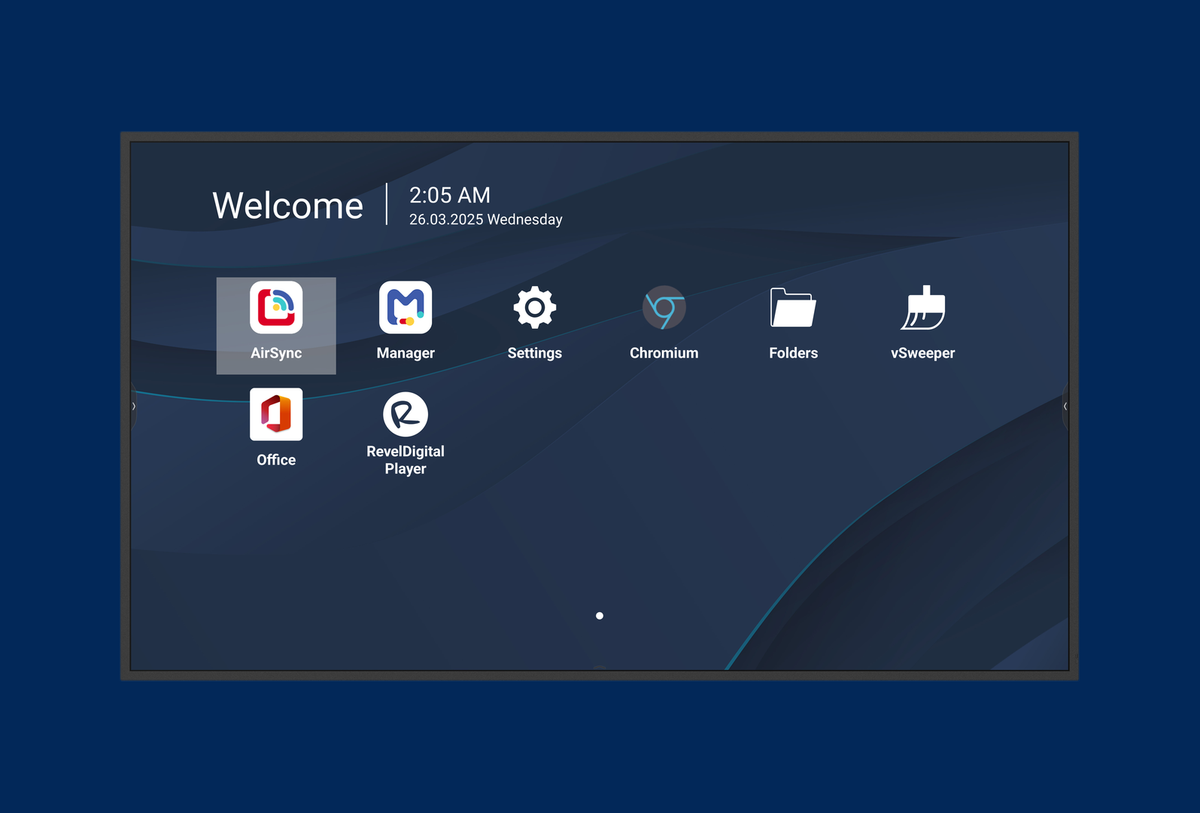The width and height of the screenshot is (1200, 813).
Task: Launch the vSweeper broom icon
Action: [923, 308]
